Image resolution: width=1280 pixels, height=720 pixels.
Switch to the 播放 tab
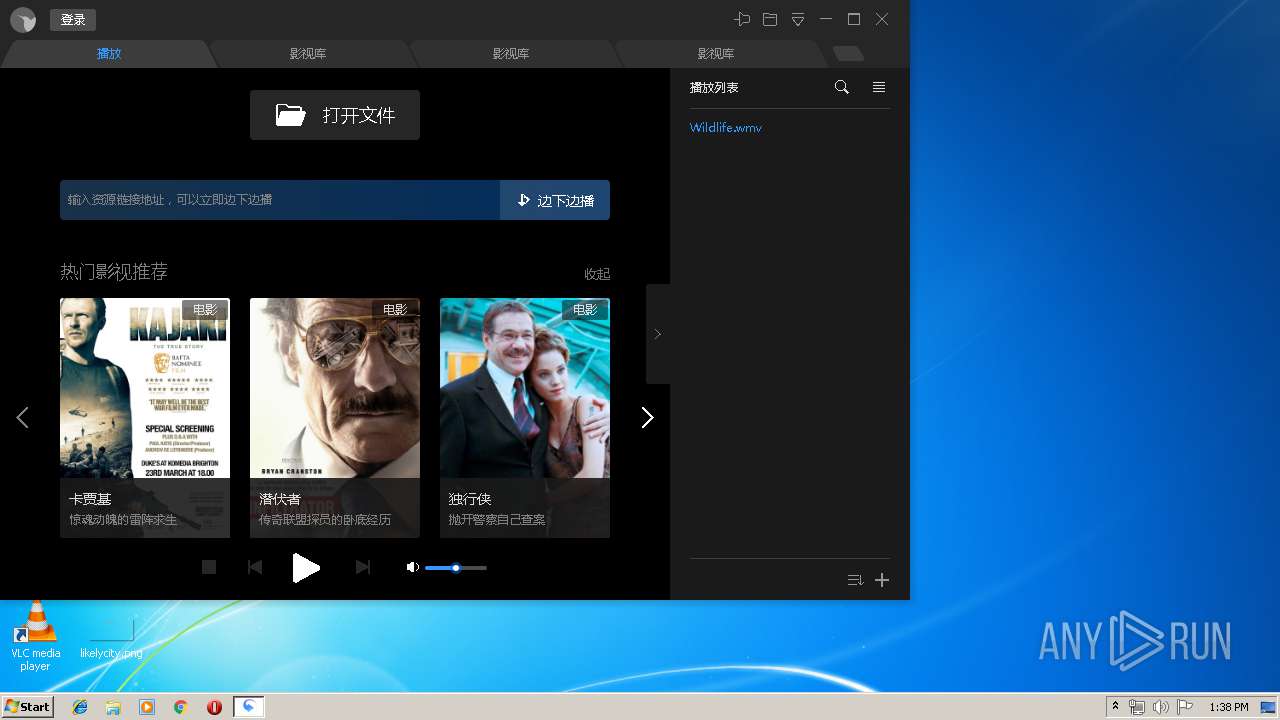click(x=109, y=54)
